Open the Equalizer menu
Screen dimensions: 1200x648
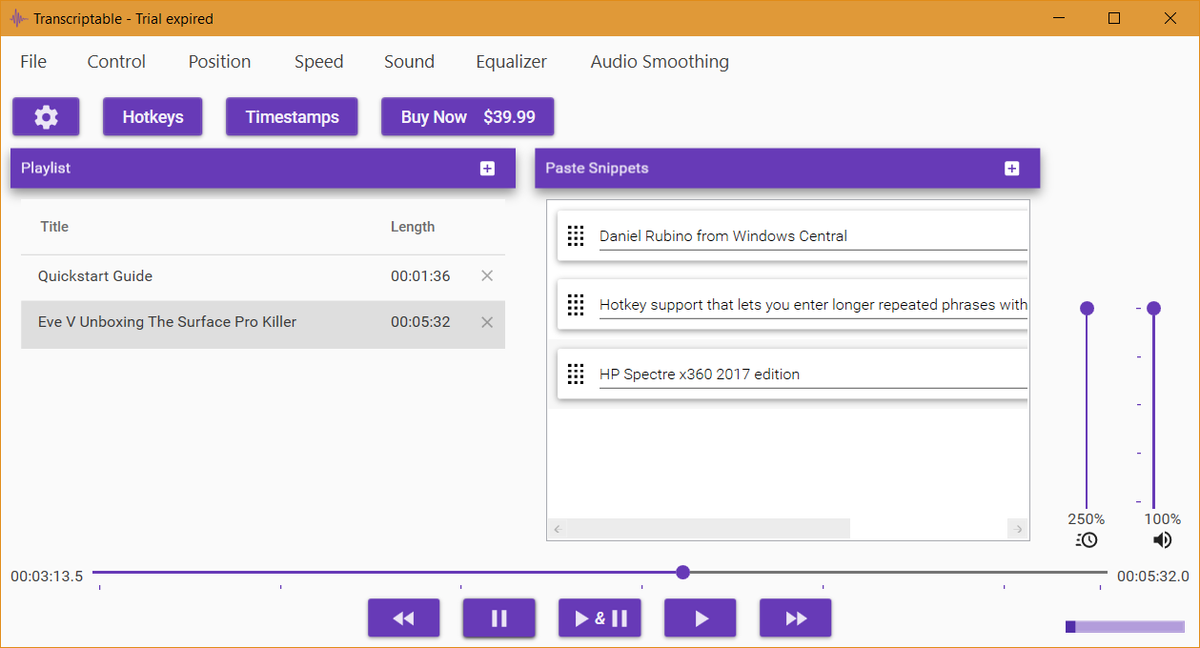511,61
